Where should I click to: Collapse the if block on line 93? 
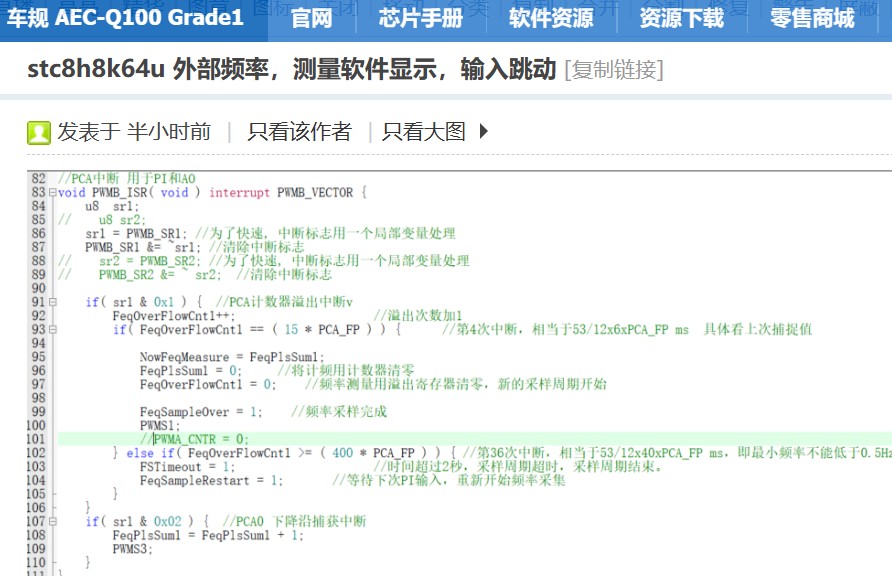point(52,330)
